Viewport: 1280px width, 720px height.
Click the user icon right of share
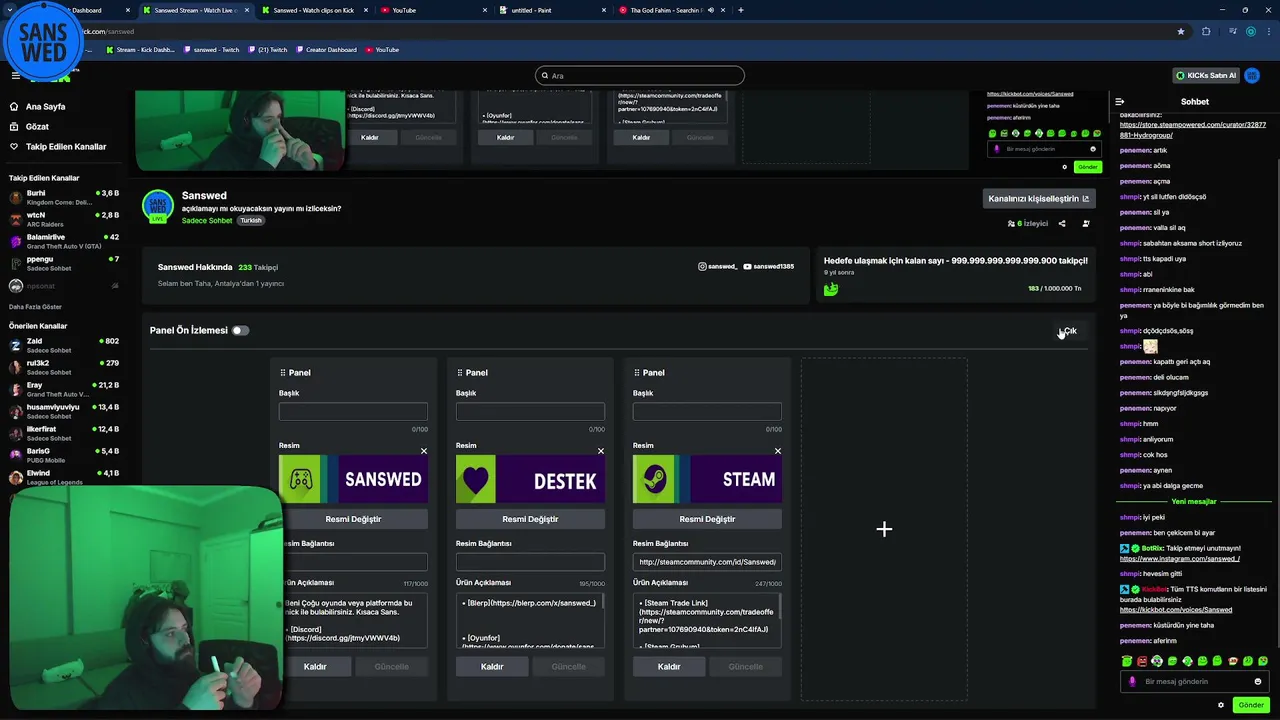click(1086, 224)
